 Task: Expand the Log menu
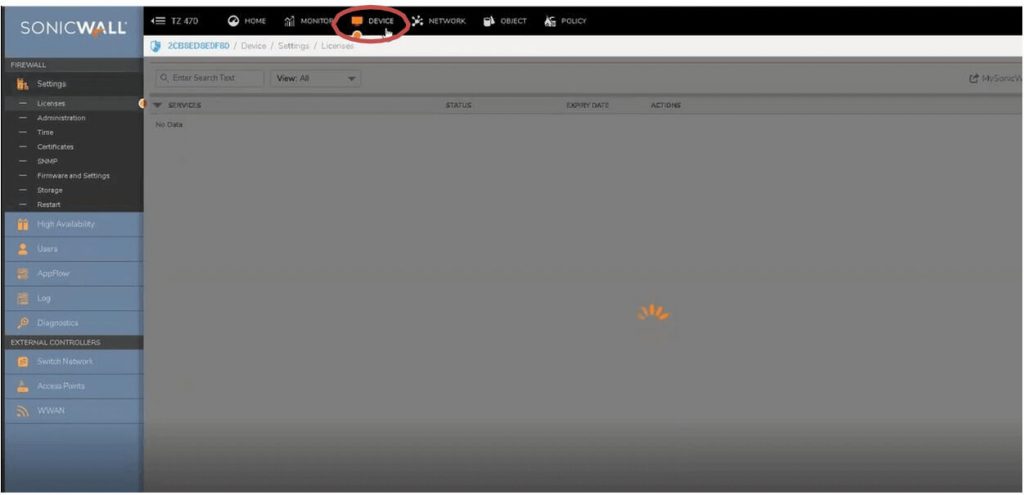[73, 298]
